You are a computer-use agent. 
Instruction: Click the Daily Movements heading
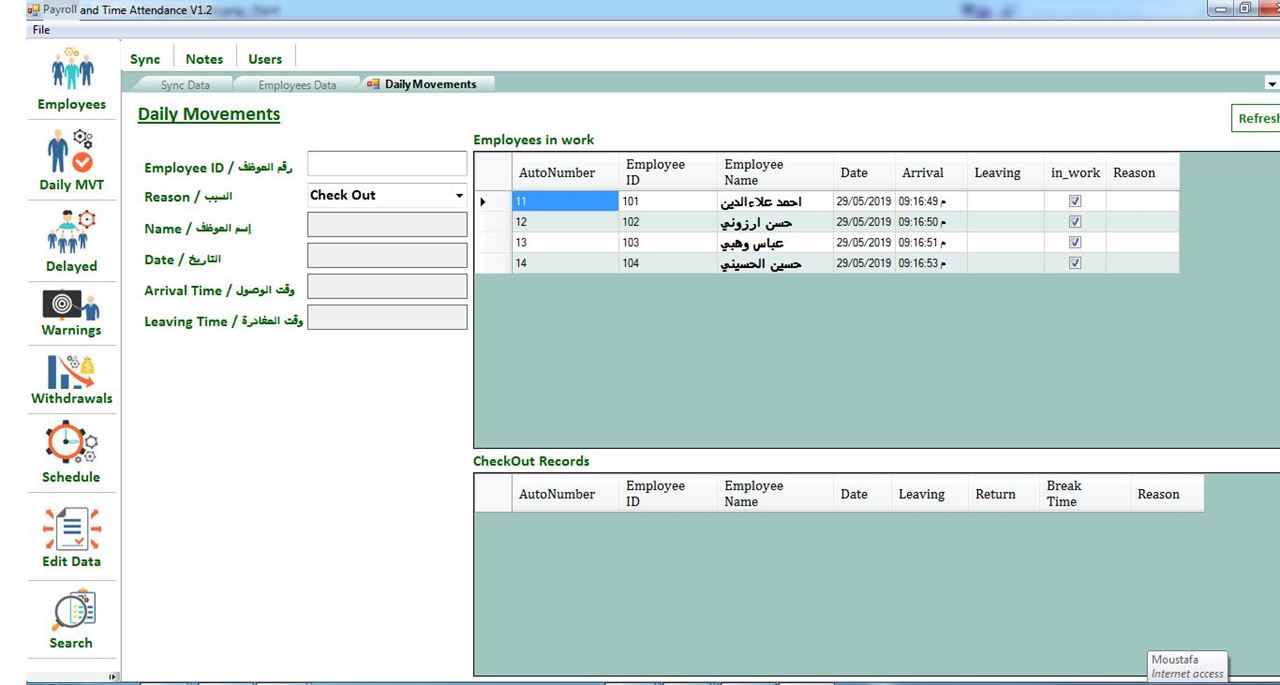coord(209,114)
